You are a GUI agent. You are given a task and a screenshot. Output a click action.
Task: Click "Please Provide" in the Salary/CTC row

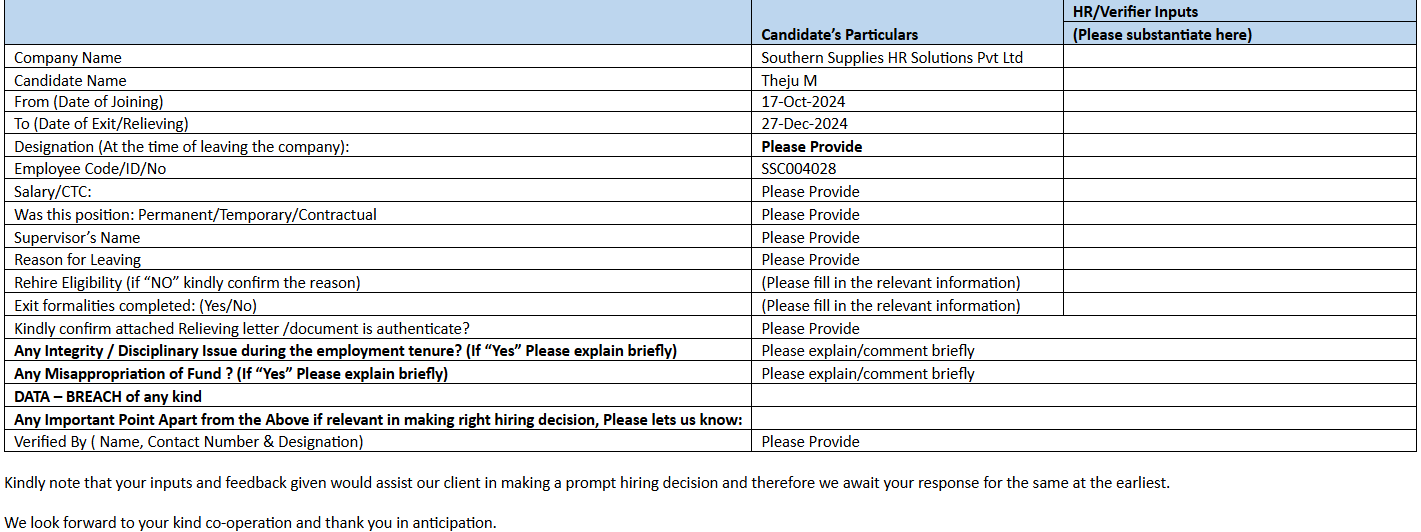click(x=810, y=192)
